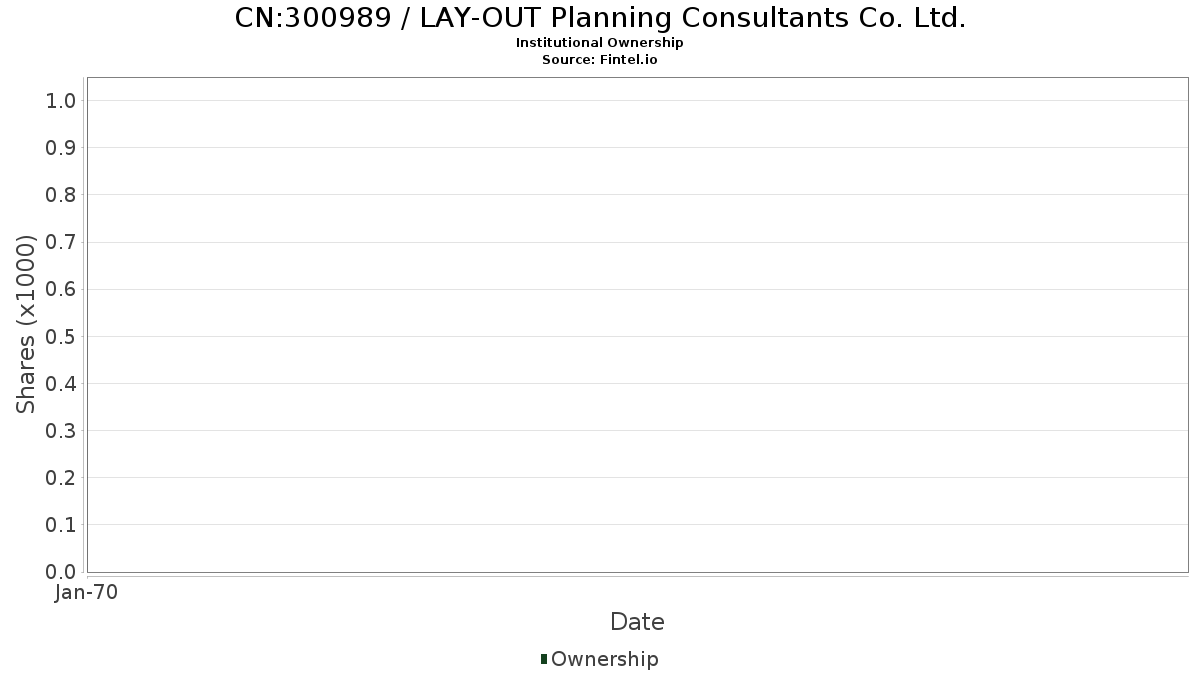Toggle the Ownership series legend label
The height and width of the screenshot is (675, 1200).
(604, 659)
